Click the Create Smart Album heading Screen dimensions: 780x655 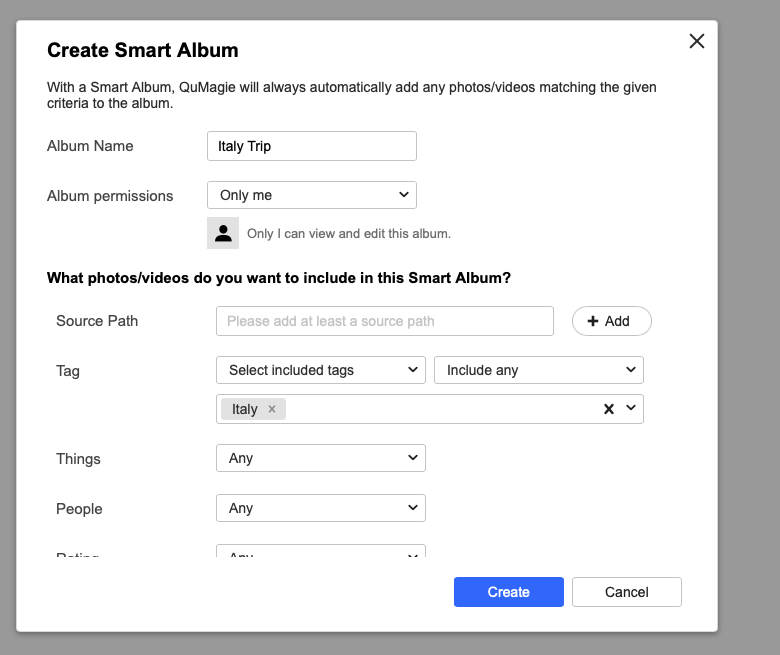point(142,50)
